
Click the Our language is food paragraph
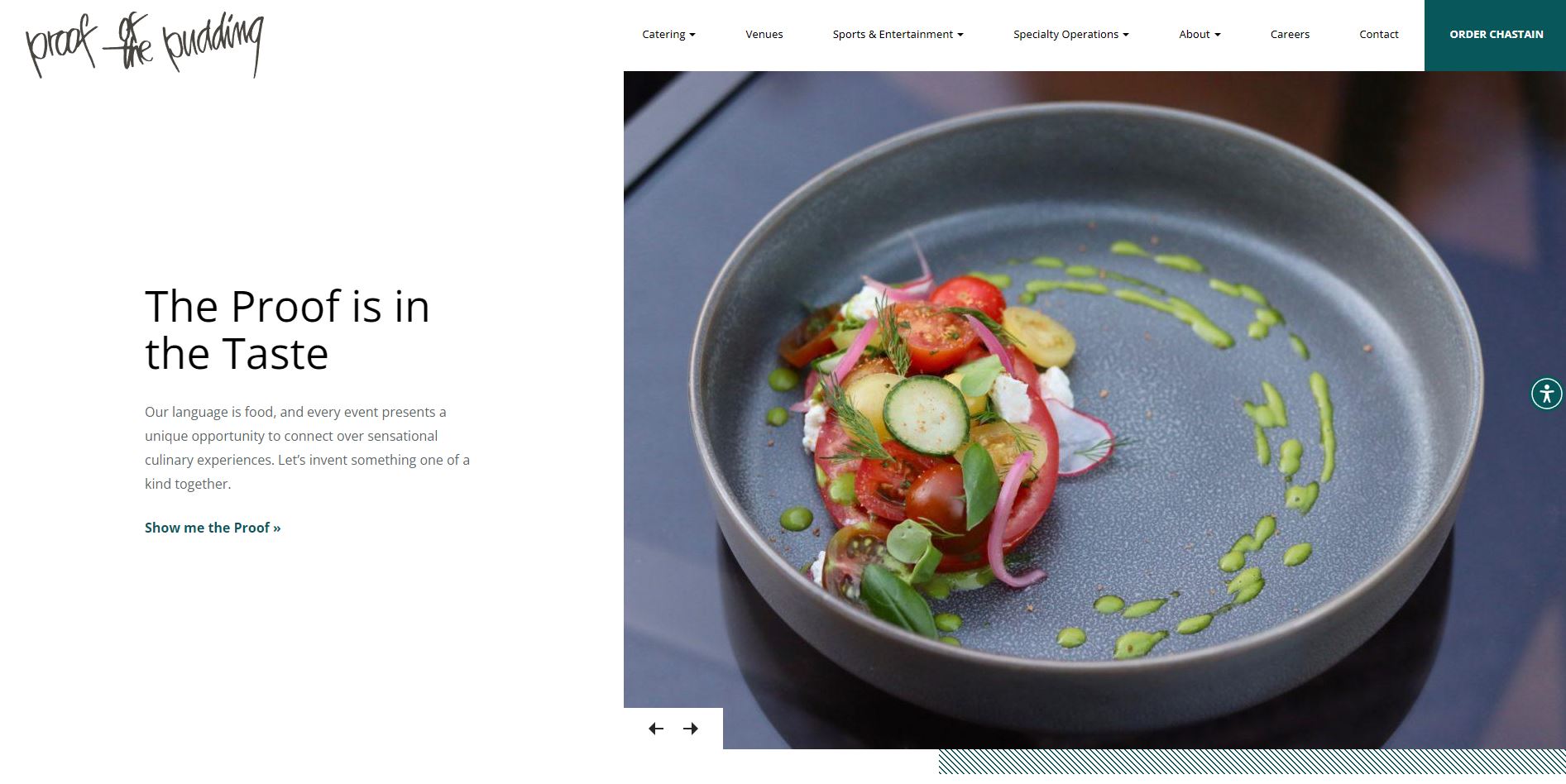(307, 447)
